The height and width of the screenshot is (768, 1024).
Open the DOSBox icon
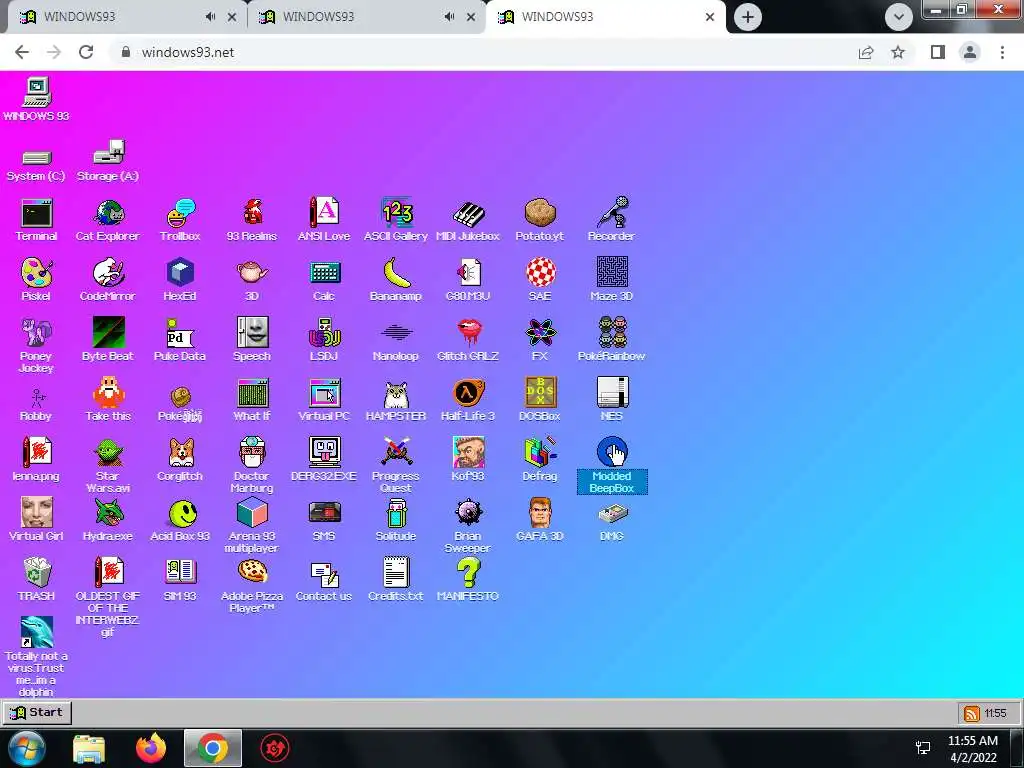[540, 393]
